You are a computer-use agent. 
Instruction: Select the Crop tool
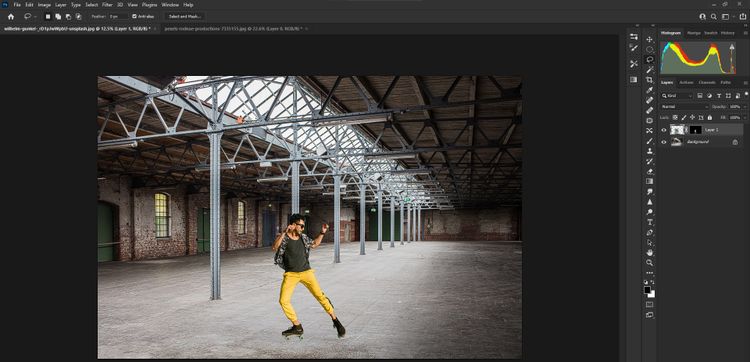(649, 80)
